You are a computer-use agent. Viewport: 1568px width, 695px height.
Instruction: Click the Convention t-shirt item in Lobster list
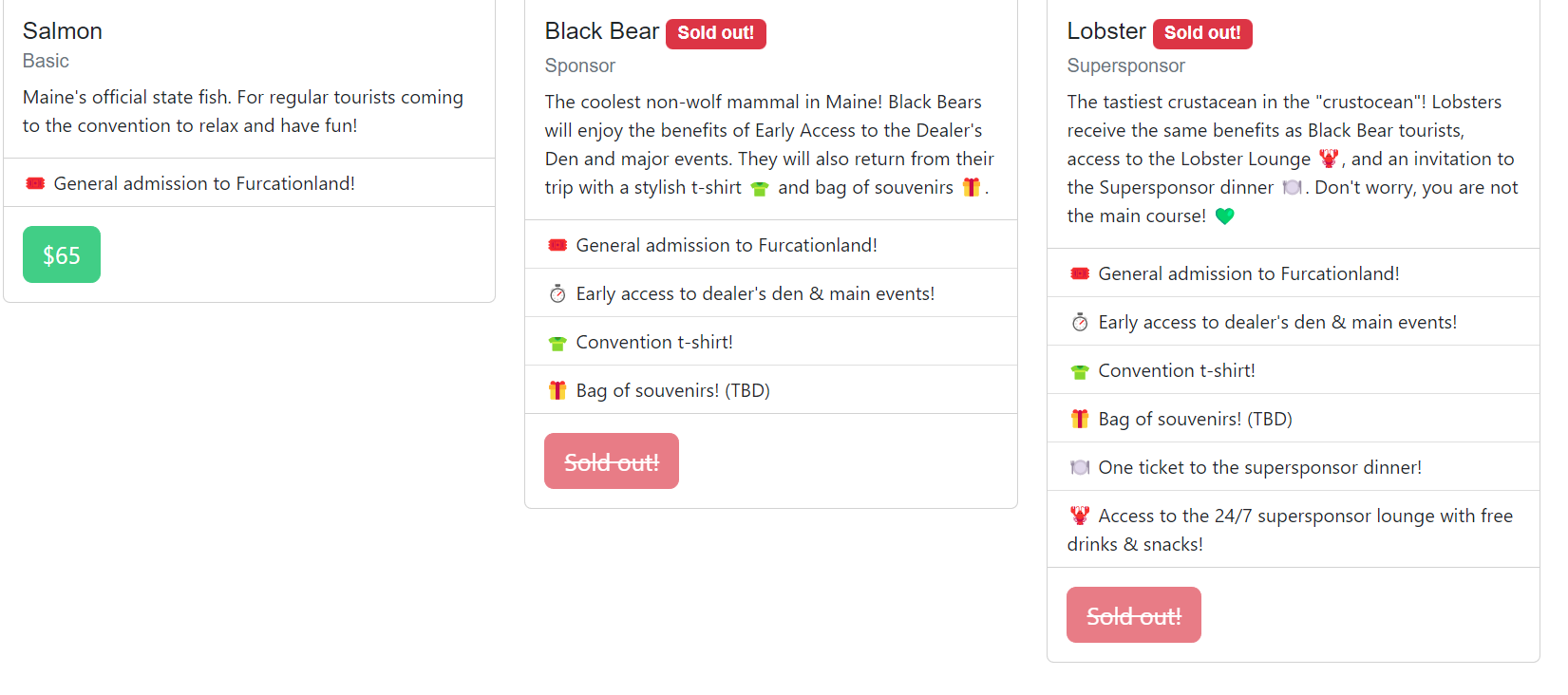pos(1177,370)
